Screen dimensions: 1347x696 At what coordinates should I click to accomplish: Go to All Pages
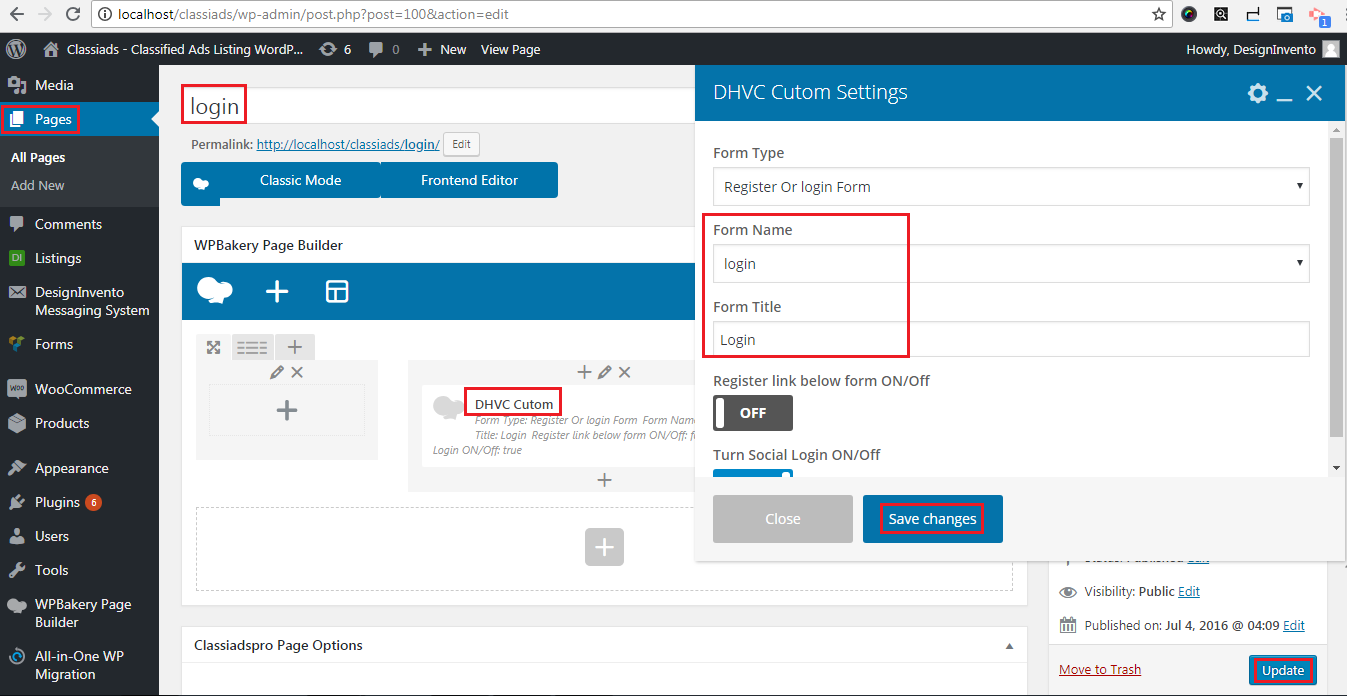[38, 157]
